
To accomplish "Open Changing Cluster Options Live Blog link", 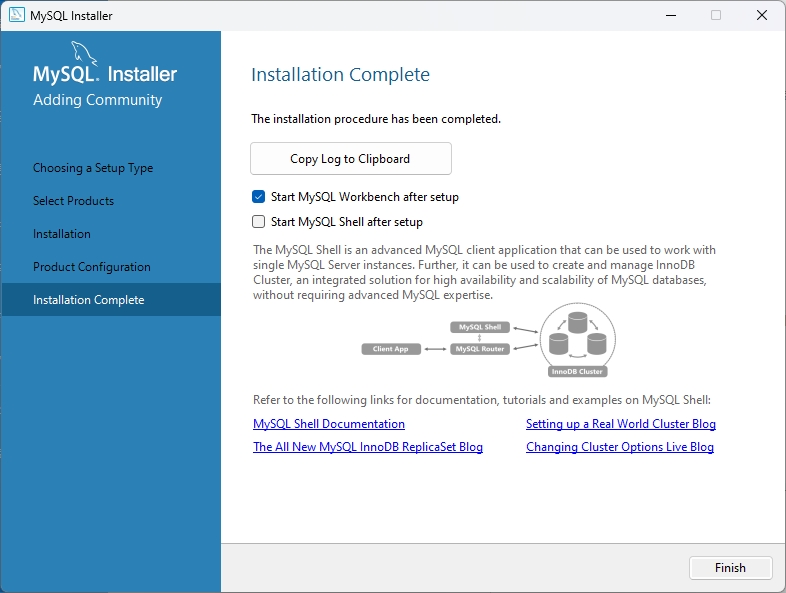I will coord(620,447).
